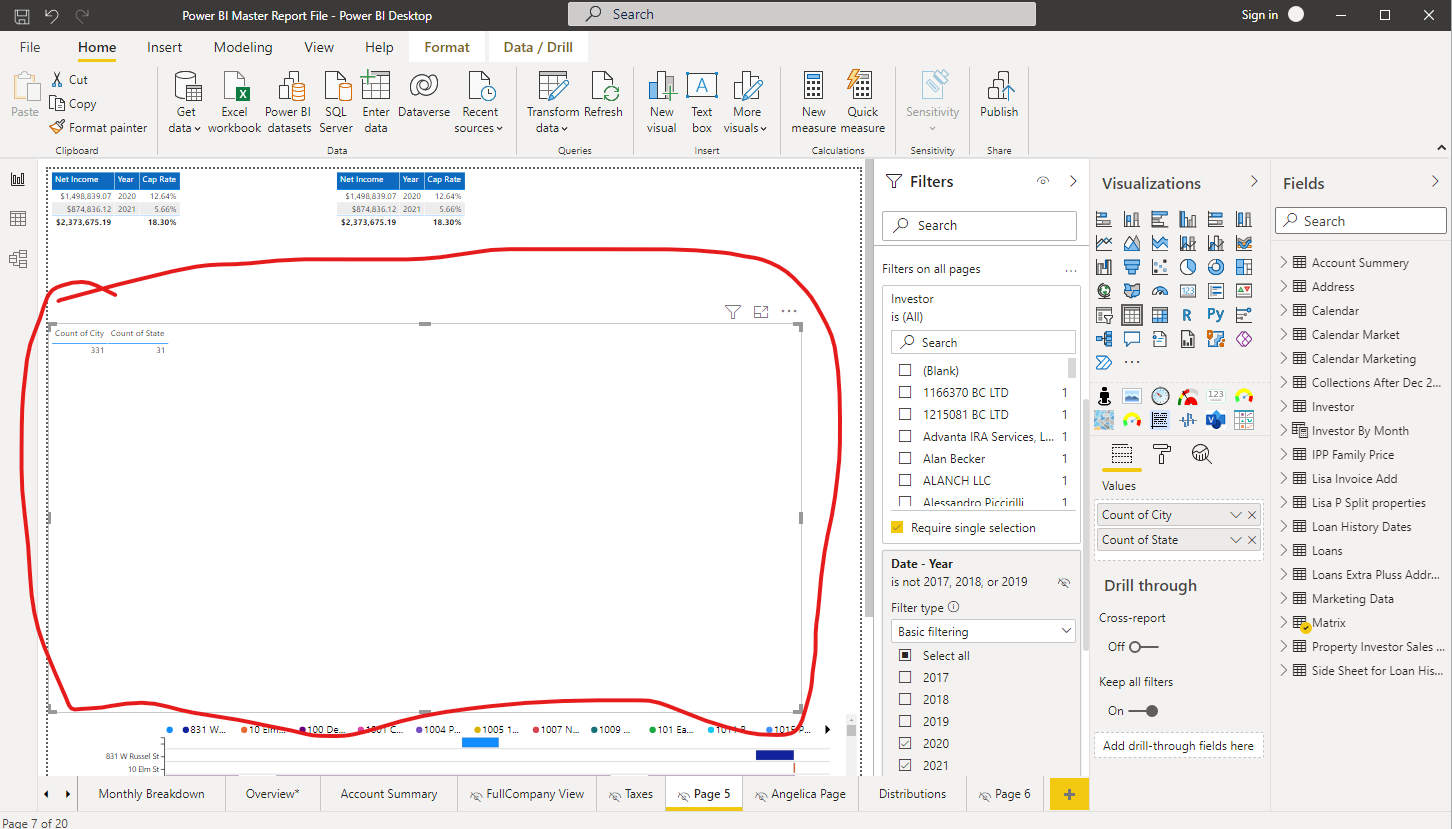1452x829 pixels.
Task: Select the treemap visual
Action: 1244,267
